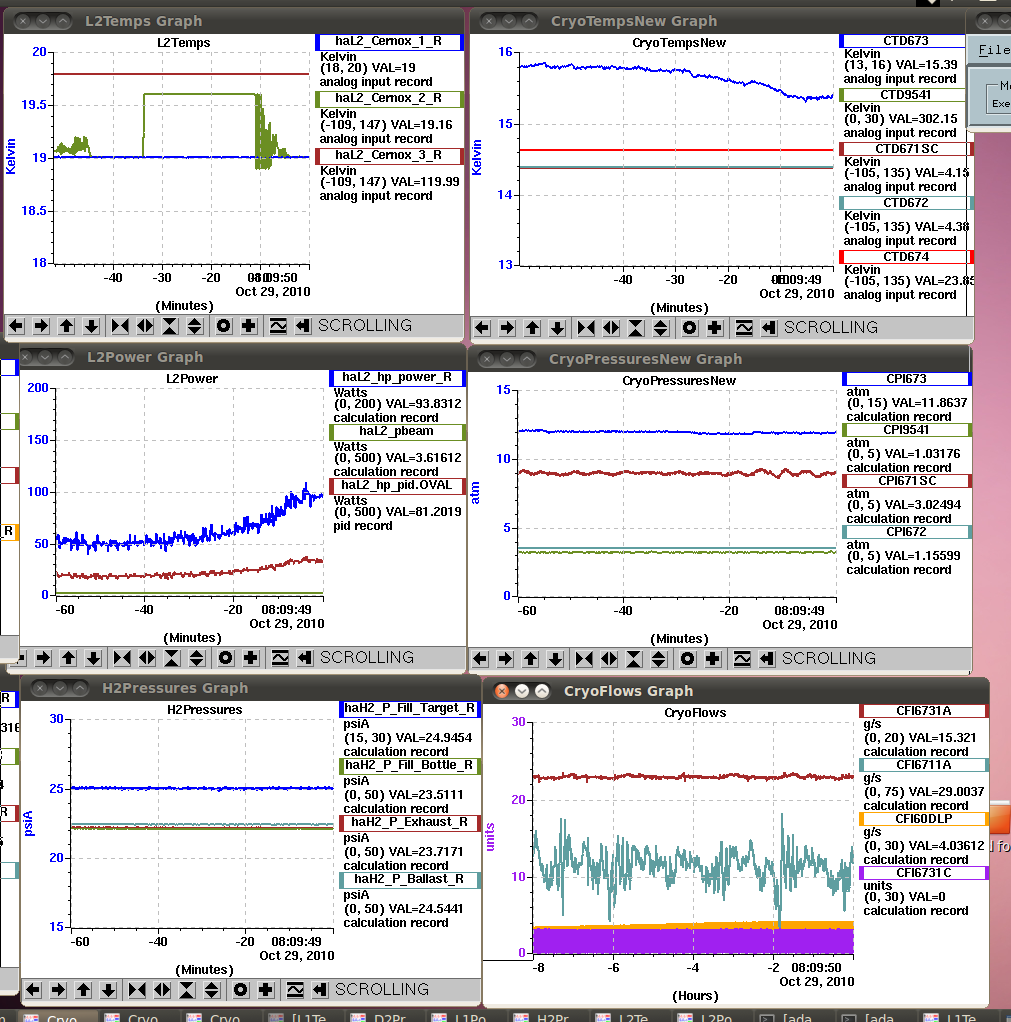The width and height of the screenshot is (1011, 1022).
Task: Select the CTD671SC curve legend label
Action: (906, 149)
